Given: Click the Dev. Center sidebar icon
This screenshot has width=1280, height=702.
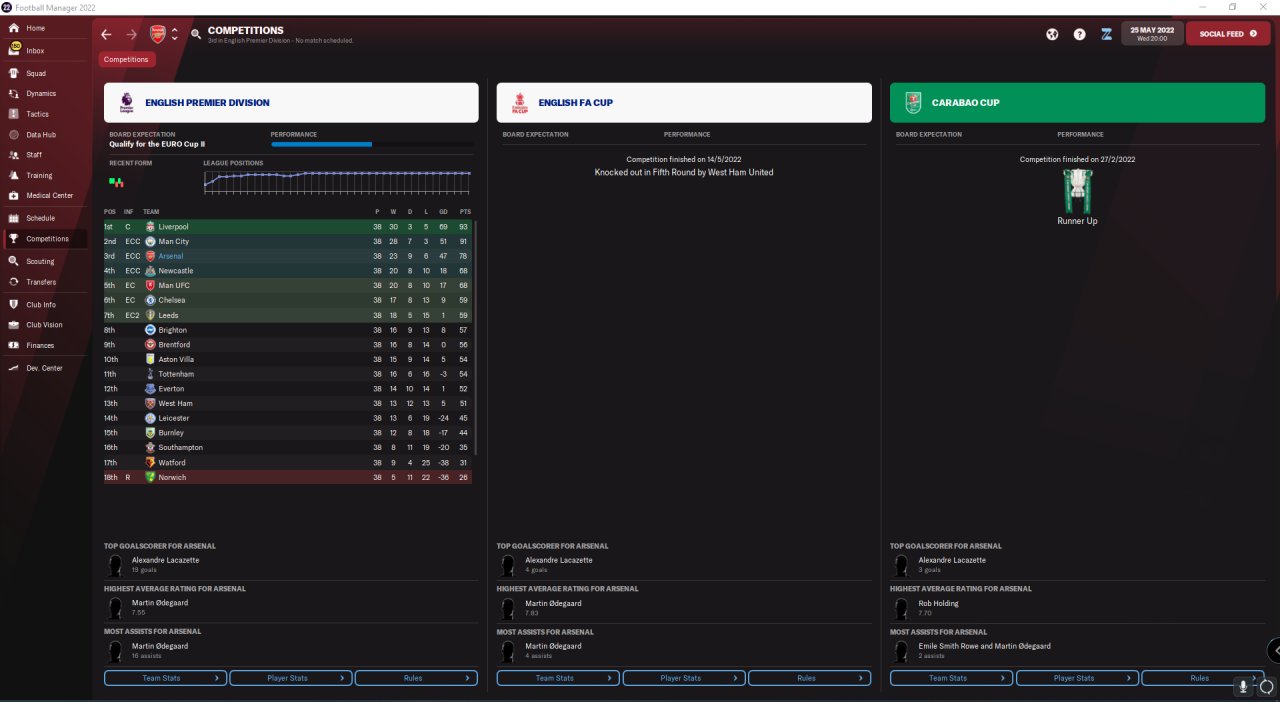Looking at the screenshot, I should click(x=14, y=368).
